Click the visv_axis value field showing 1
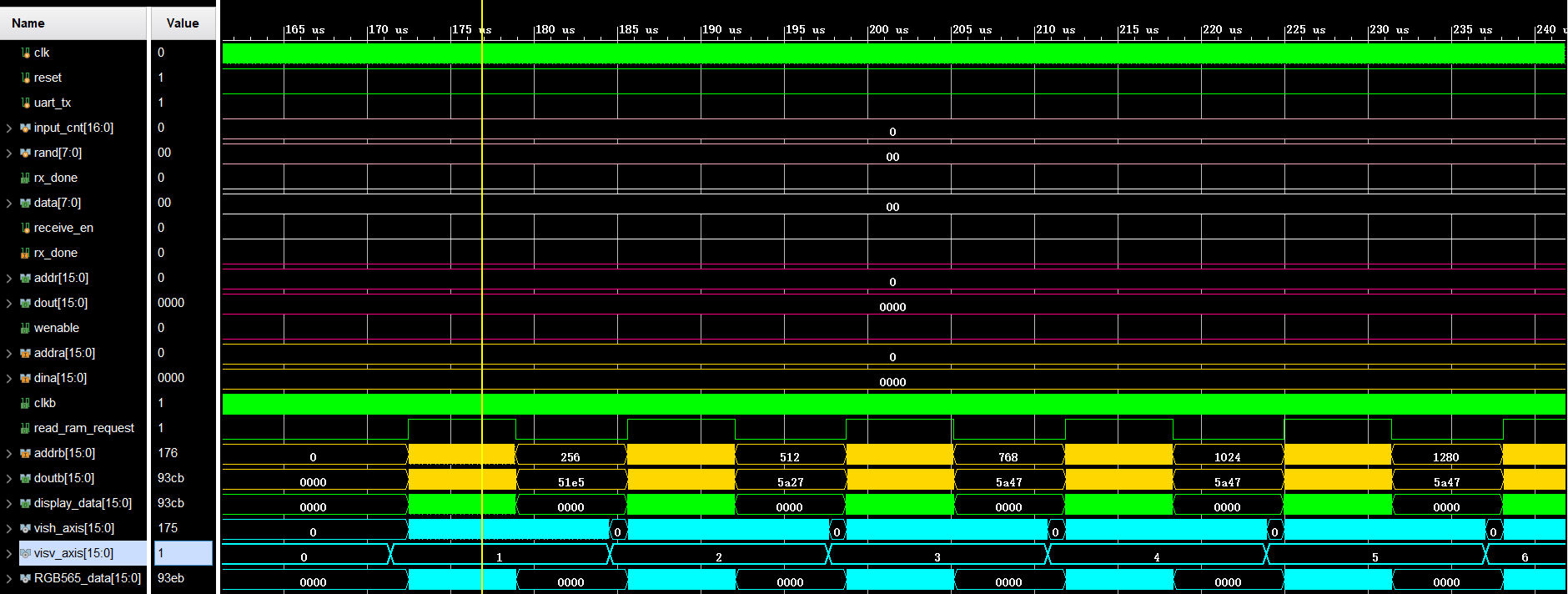This screenshot has height=594, width=1568. coord(183,553)
